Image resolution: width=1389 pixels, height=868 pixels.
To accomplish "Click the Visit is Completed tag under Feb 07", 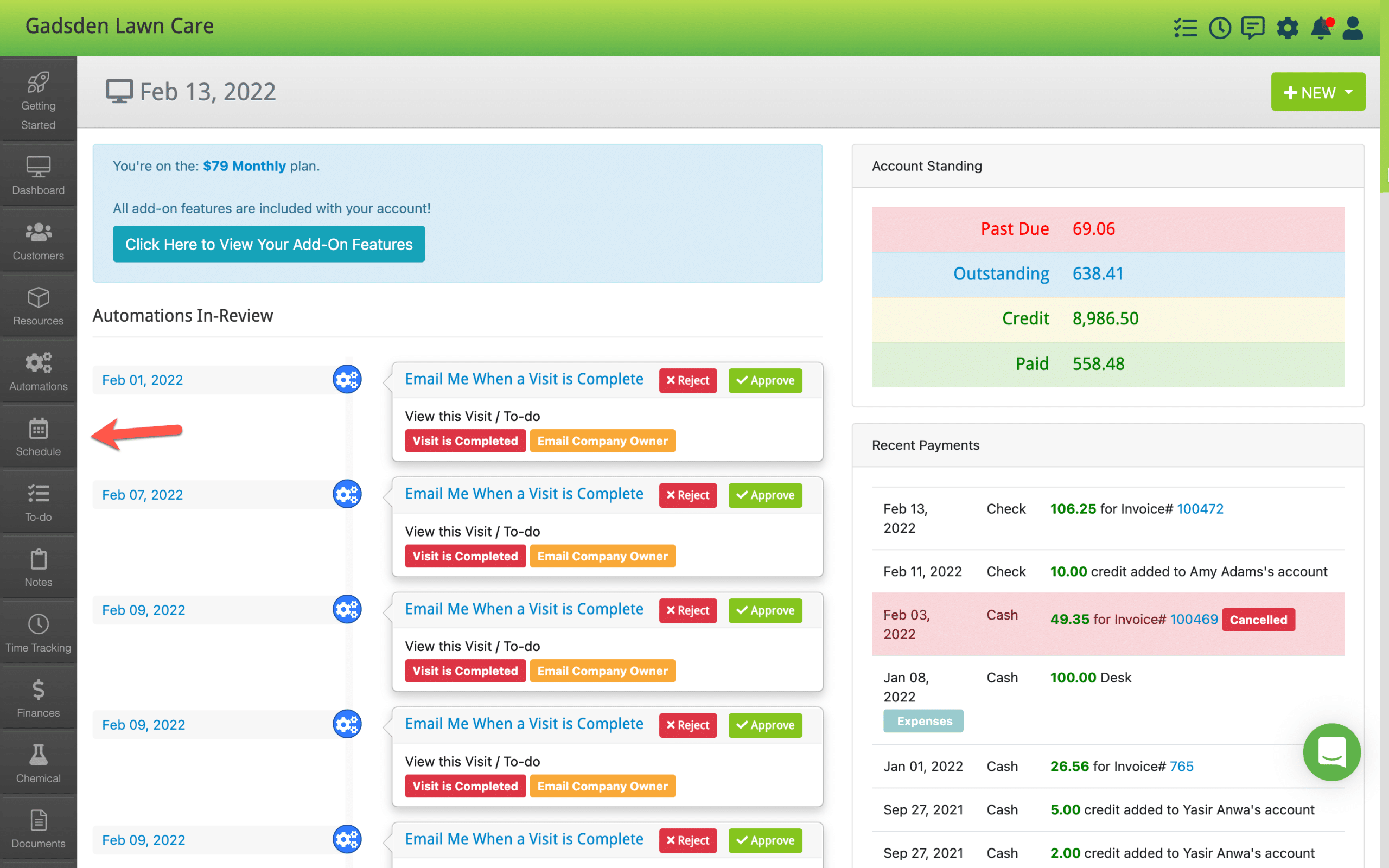I will tap(465, 556).
